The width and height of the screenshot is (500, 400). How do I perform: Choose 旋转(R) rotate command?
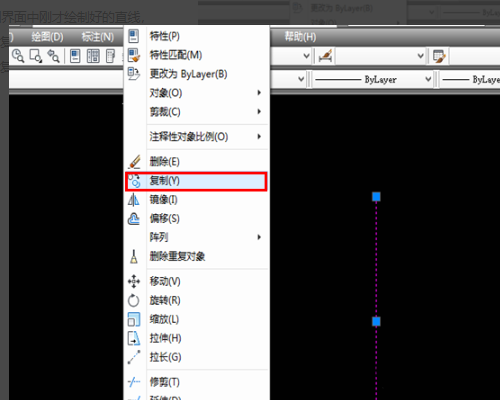[197, 301]
